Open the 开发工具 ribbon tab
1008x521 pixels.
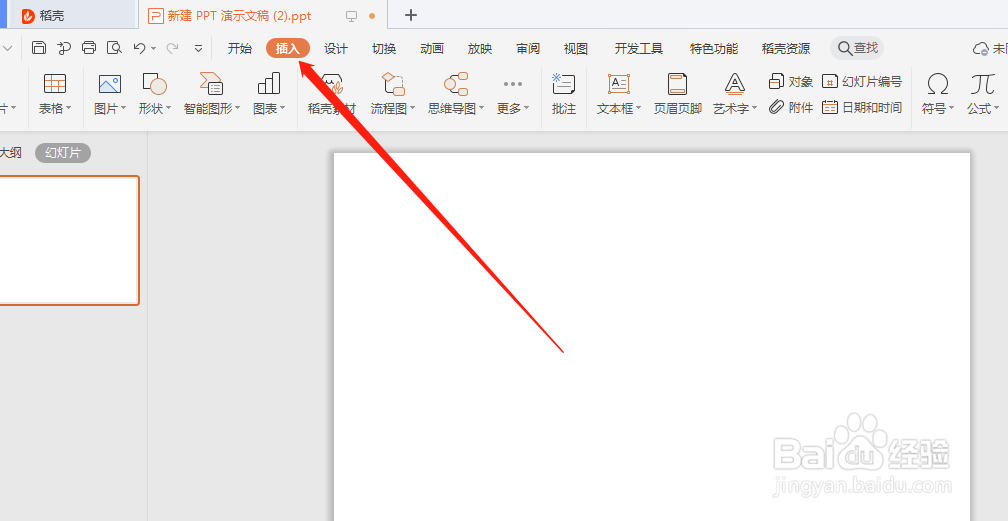(x=638, y=48)
